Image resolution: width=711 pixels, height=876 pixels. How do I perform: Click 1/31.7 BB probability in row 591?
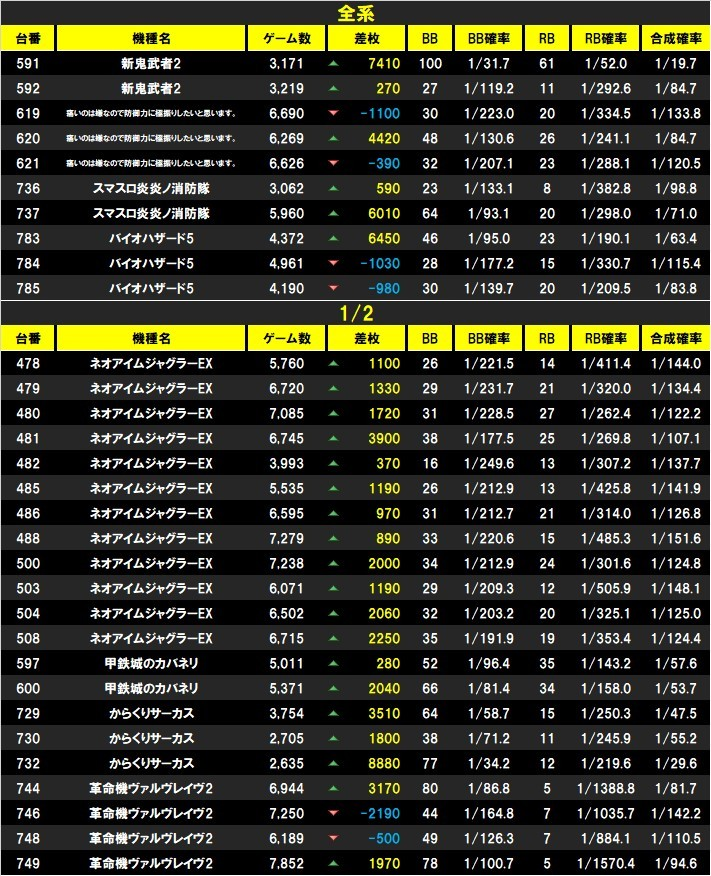pos(489,64)
